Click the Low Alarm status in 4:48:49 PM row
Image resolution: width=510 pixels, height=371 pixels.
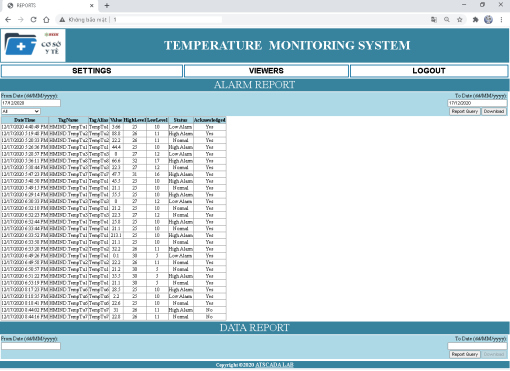coord(180,127)
